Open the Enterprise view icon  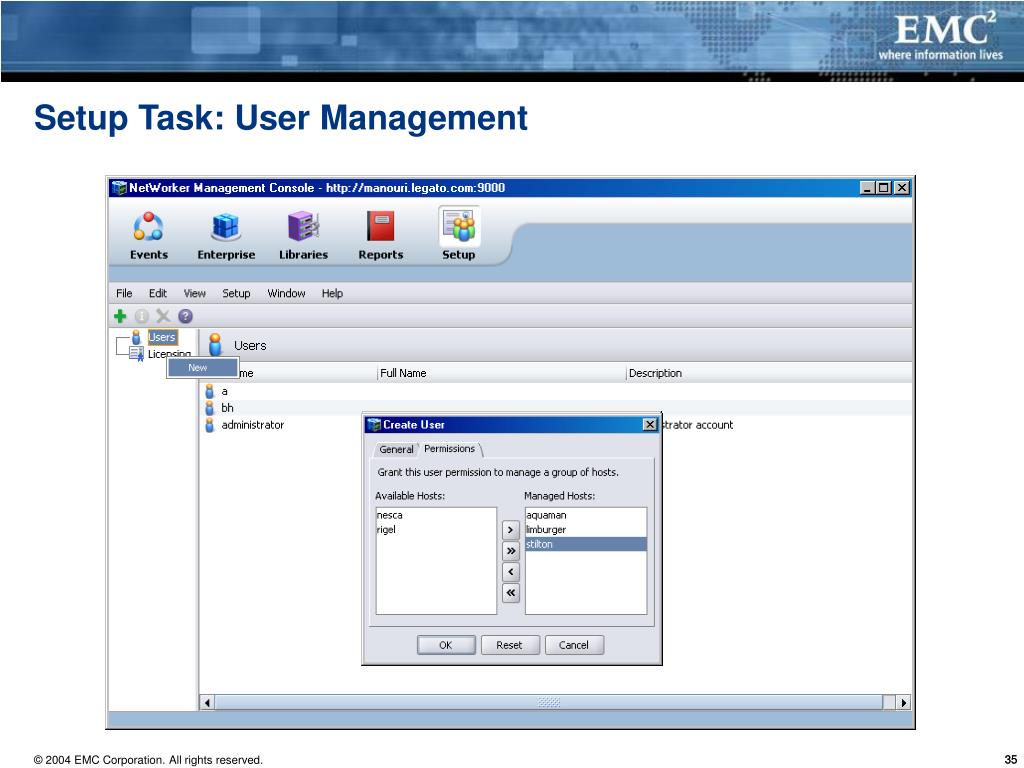click(x=226, y=227)
